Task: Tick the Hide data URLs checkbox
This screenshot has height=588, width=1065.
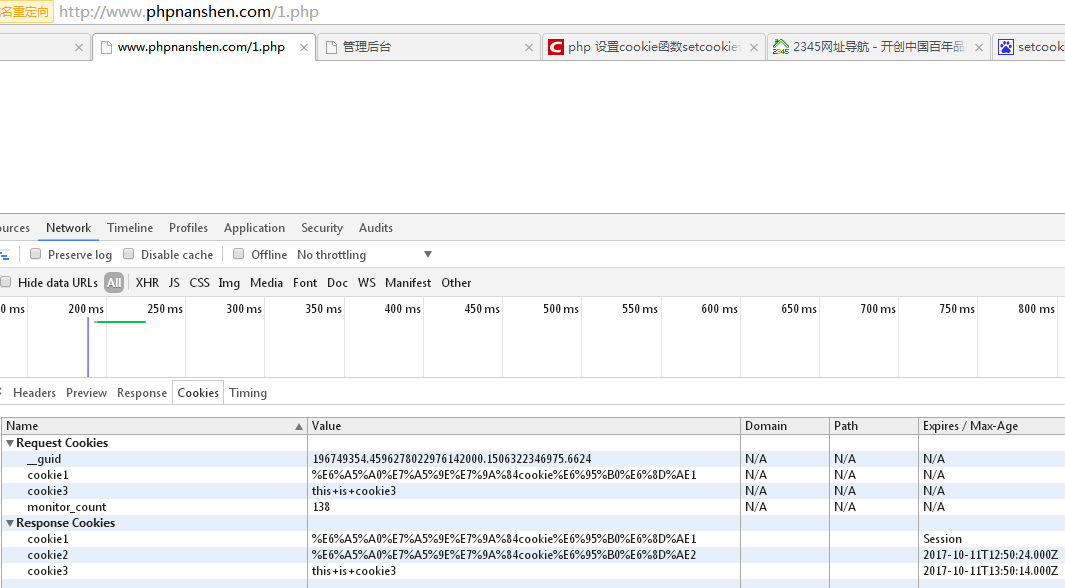Action: (6, 282)
